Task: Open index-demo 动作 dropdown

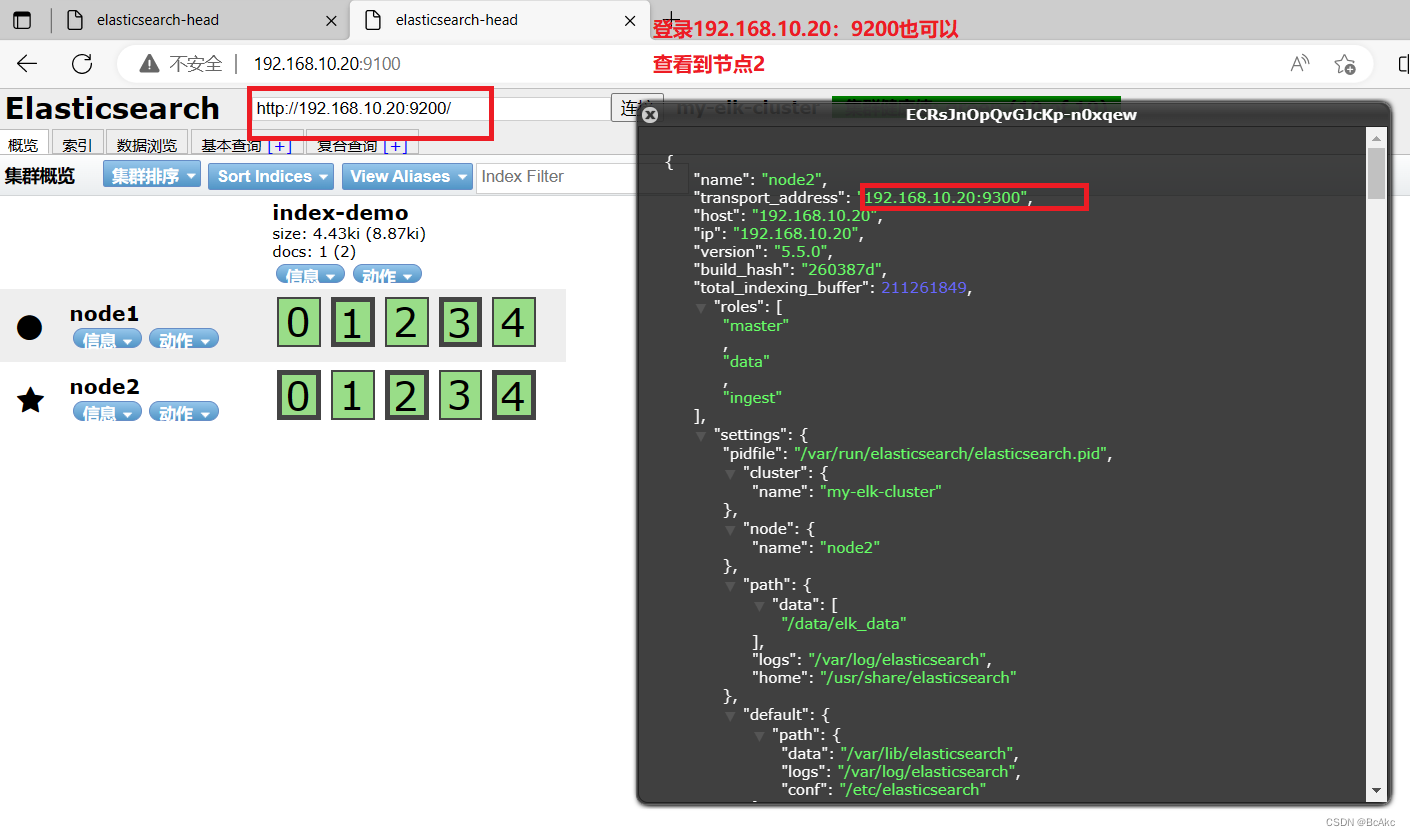Action: [387, 275]
